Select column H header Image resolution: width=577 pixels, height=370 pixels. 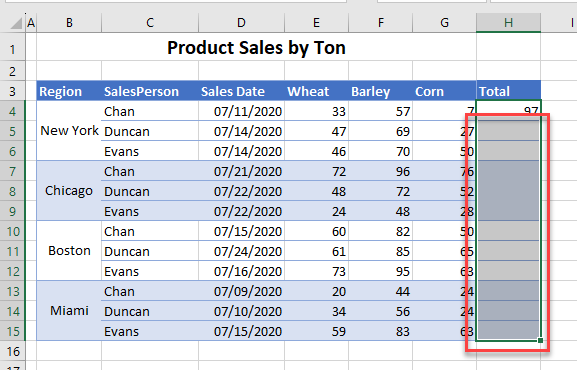508,23
